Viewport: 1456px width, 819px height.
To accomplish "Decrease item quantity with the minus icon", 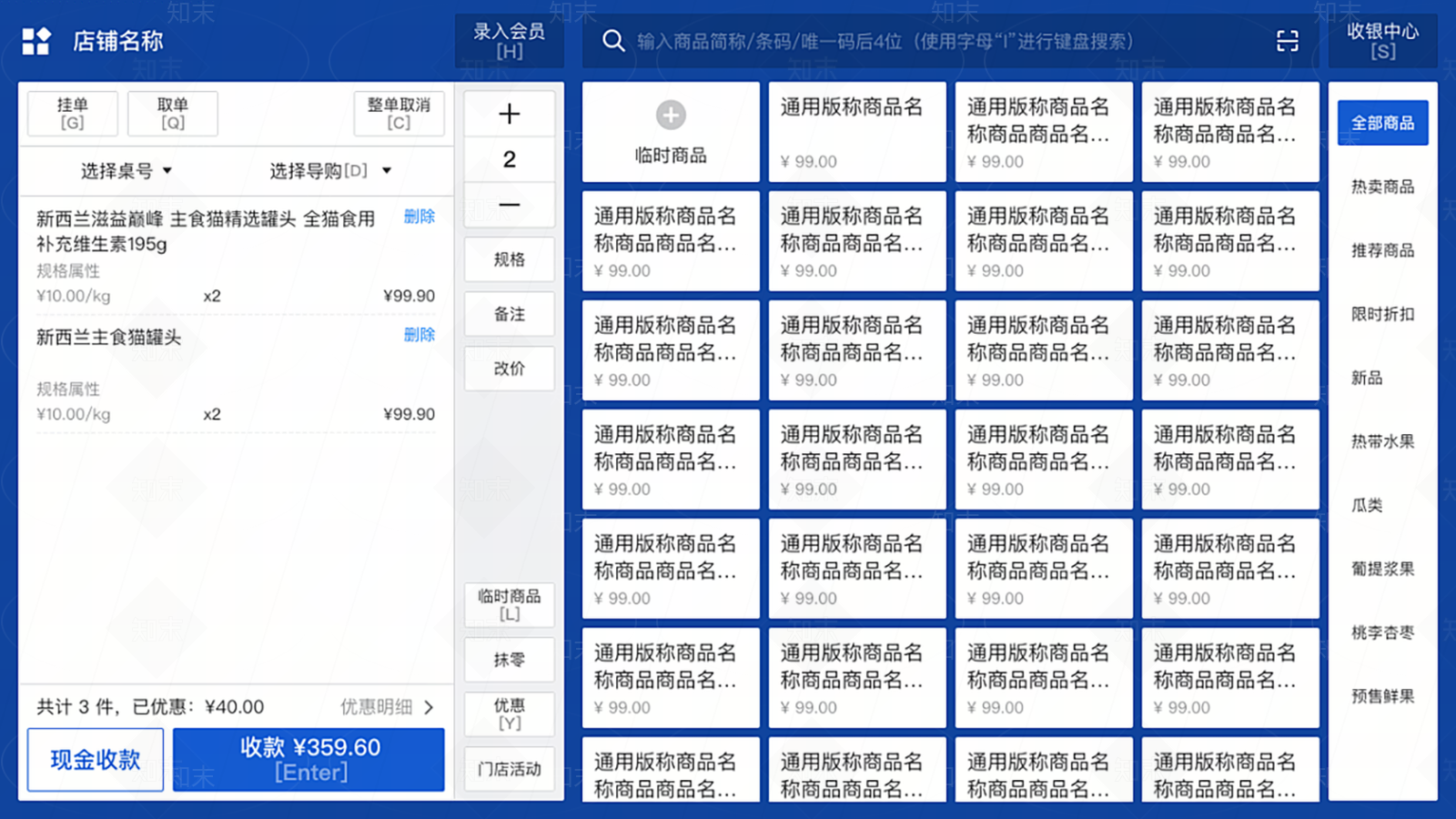I will 509,205.
